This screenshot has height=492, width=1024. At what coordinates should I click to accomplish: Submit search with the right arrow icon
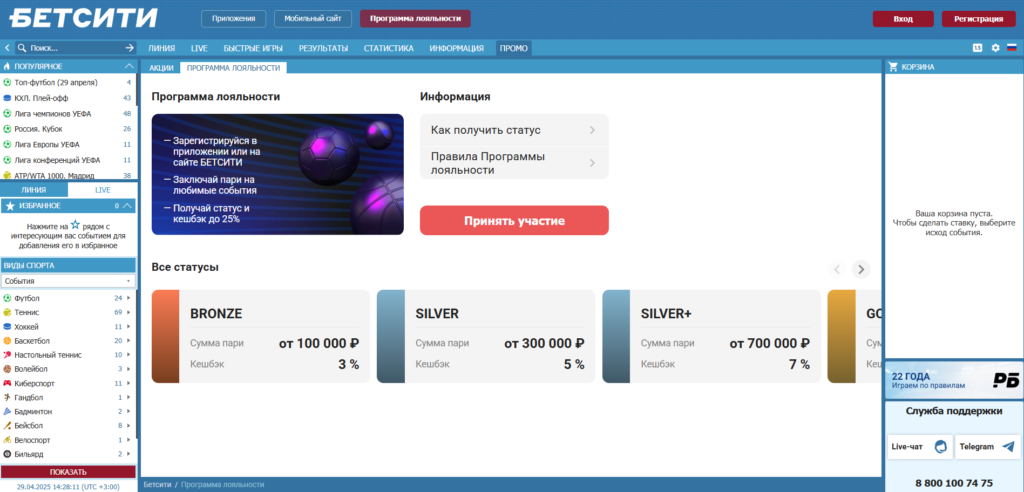129,48
